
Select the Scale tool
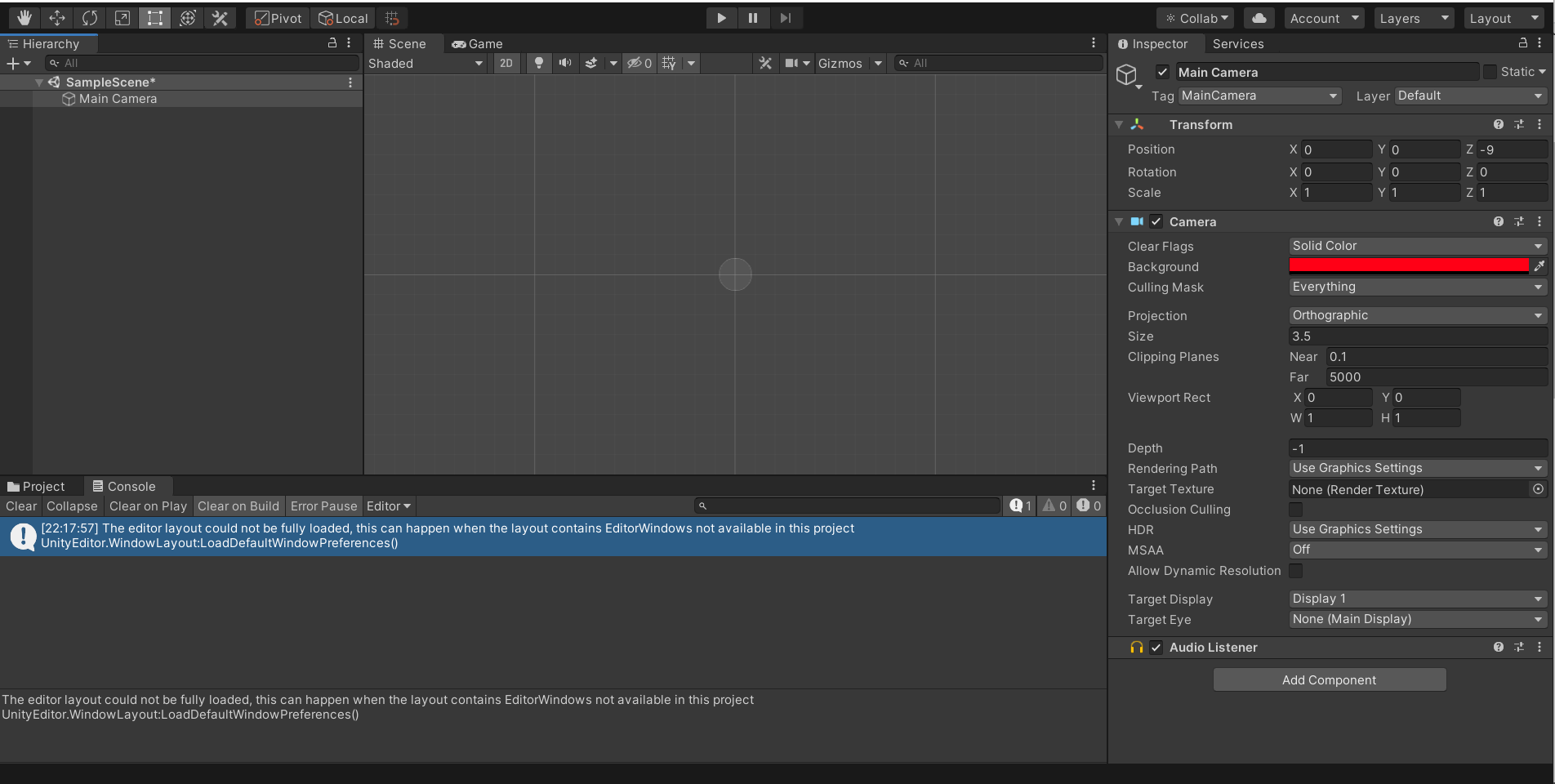point(123,18)
